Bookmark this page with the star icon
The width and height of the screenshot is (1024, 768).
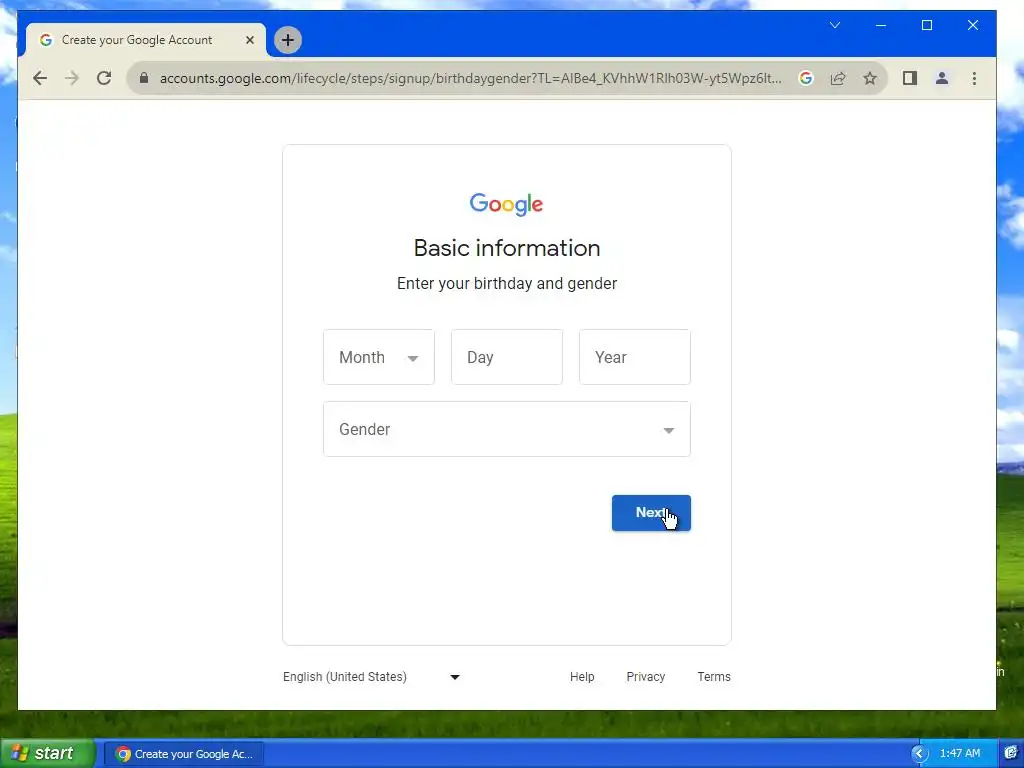coord(870,78)
